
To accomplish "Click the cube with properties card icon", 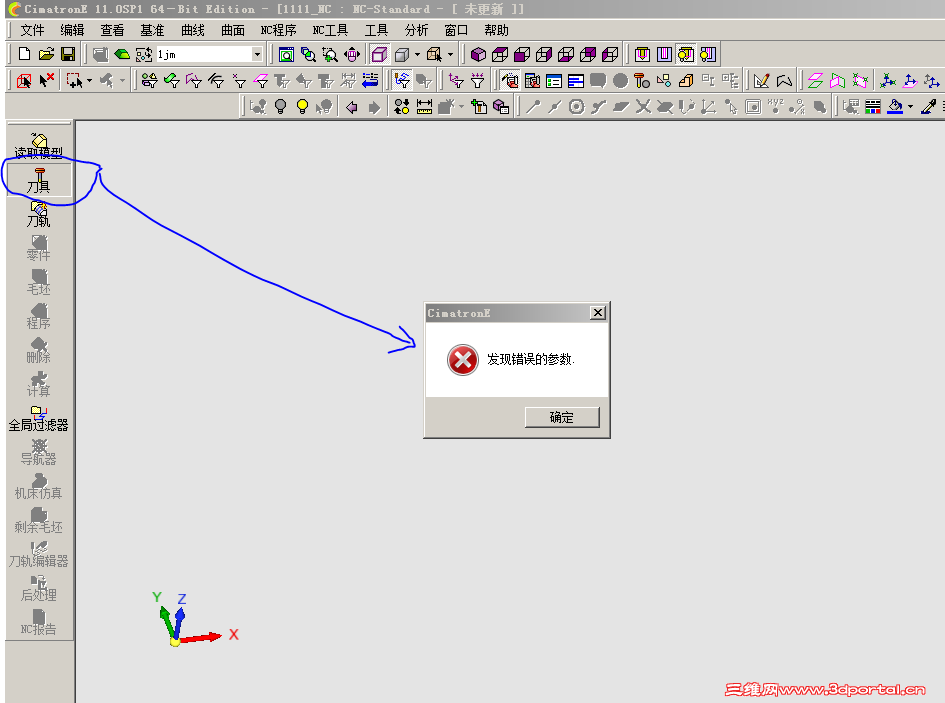I will point(501,107).
